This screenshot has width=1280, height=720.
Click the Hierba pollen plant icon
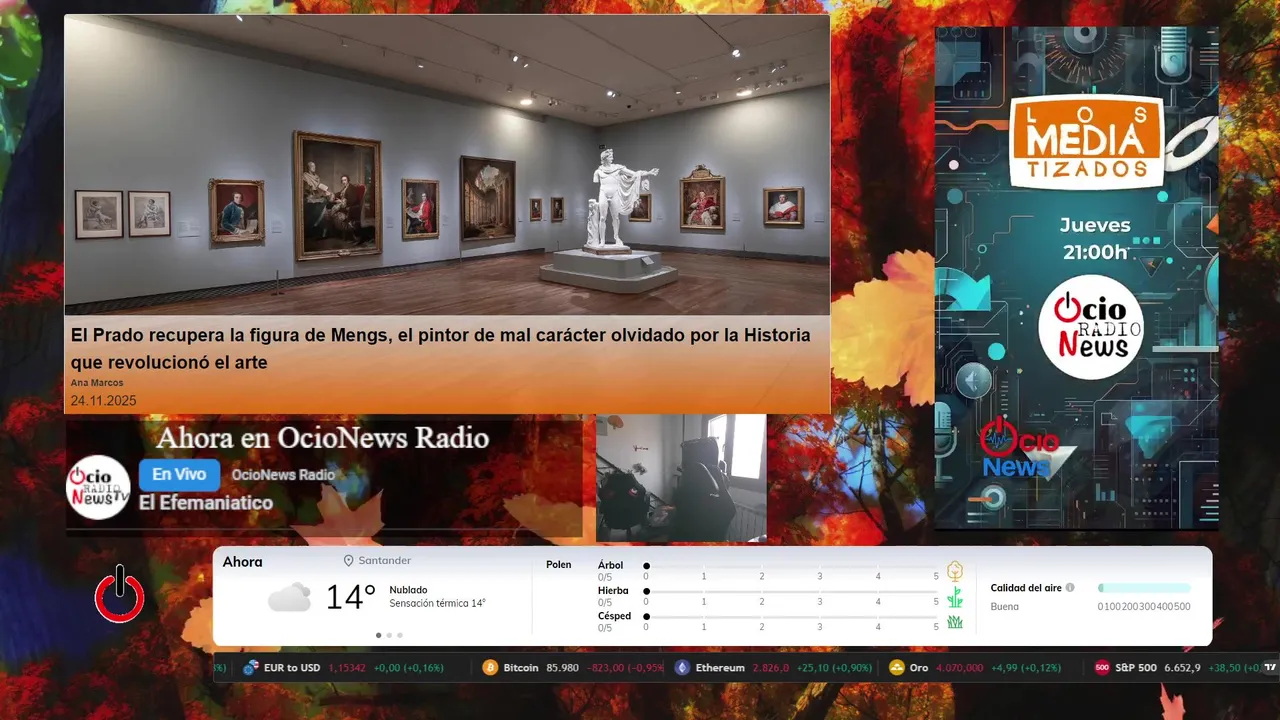(x=955, y=597)
